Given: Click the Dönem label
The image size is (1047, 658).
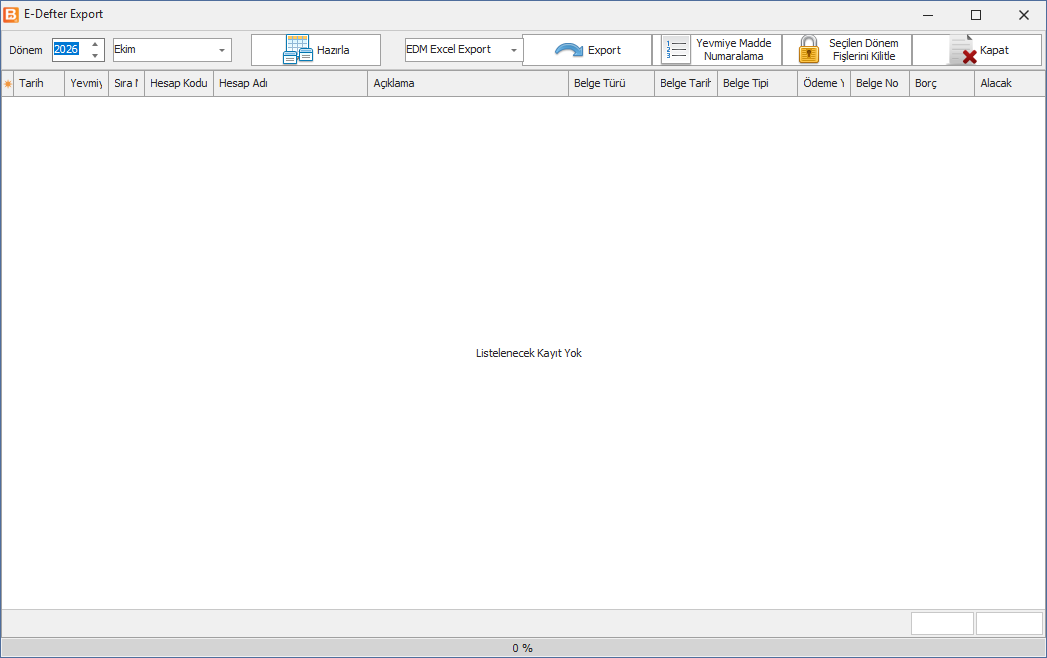Looking at the screenshot, I should [x=26, y=50].
